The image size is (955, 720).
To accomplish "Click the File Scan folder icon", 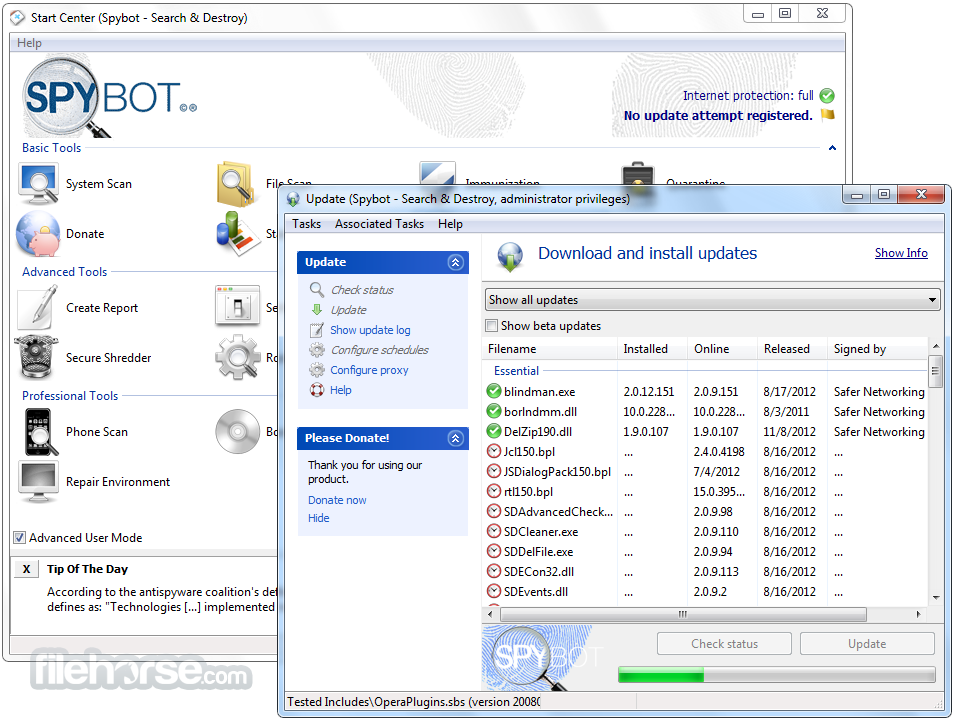I will [x=236, y=183].
